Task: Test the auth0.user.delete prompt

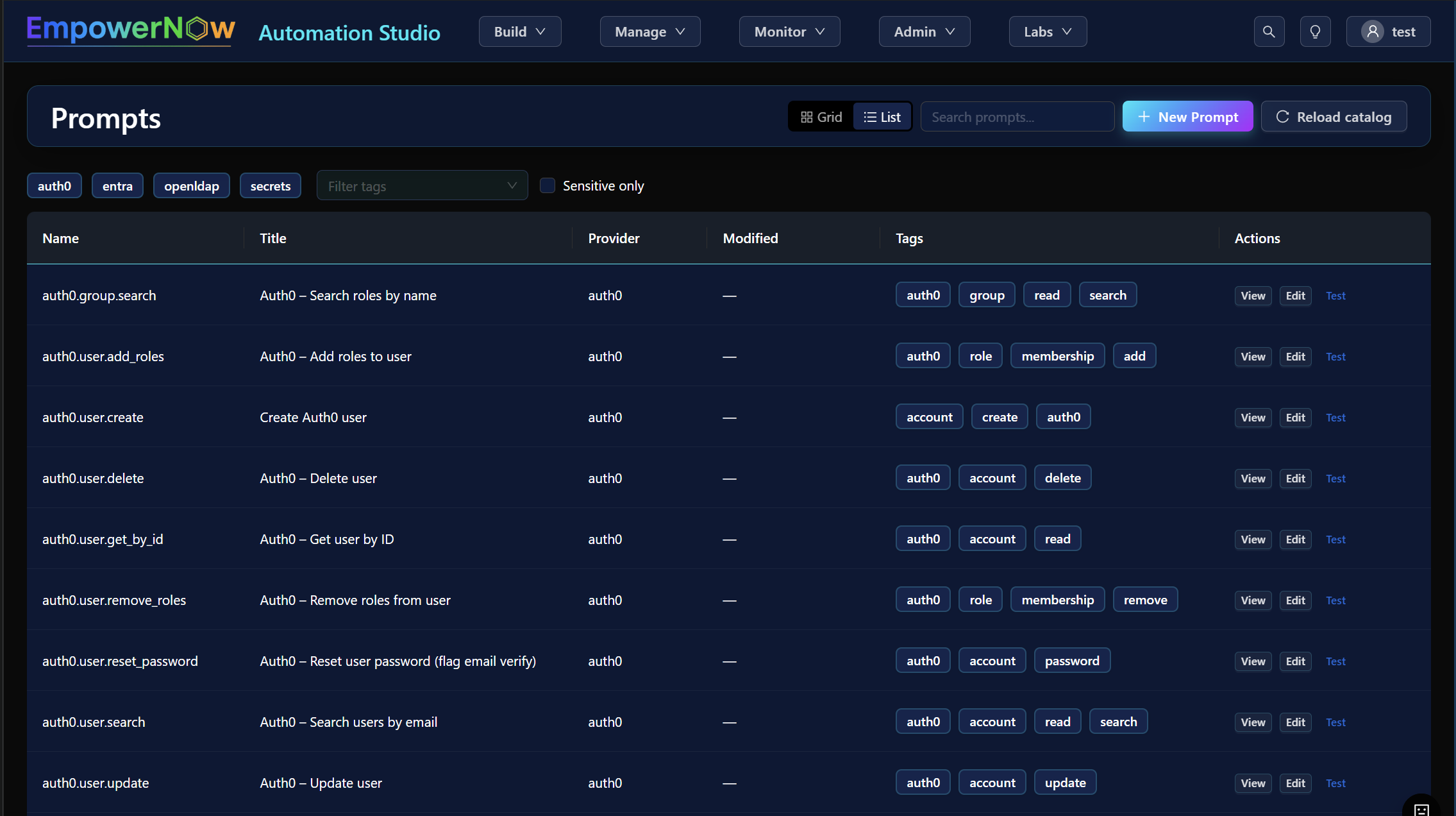Action: pos(1336,478)
